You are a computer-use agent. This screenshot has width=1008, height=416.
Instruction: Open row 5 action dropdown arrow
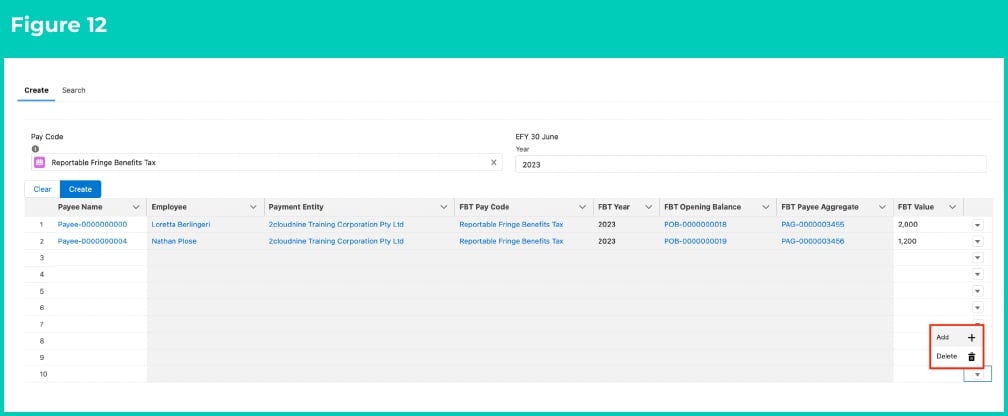coord(978,291)
